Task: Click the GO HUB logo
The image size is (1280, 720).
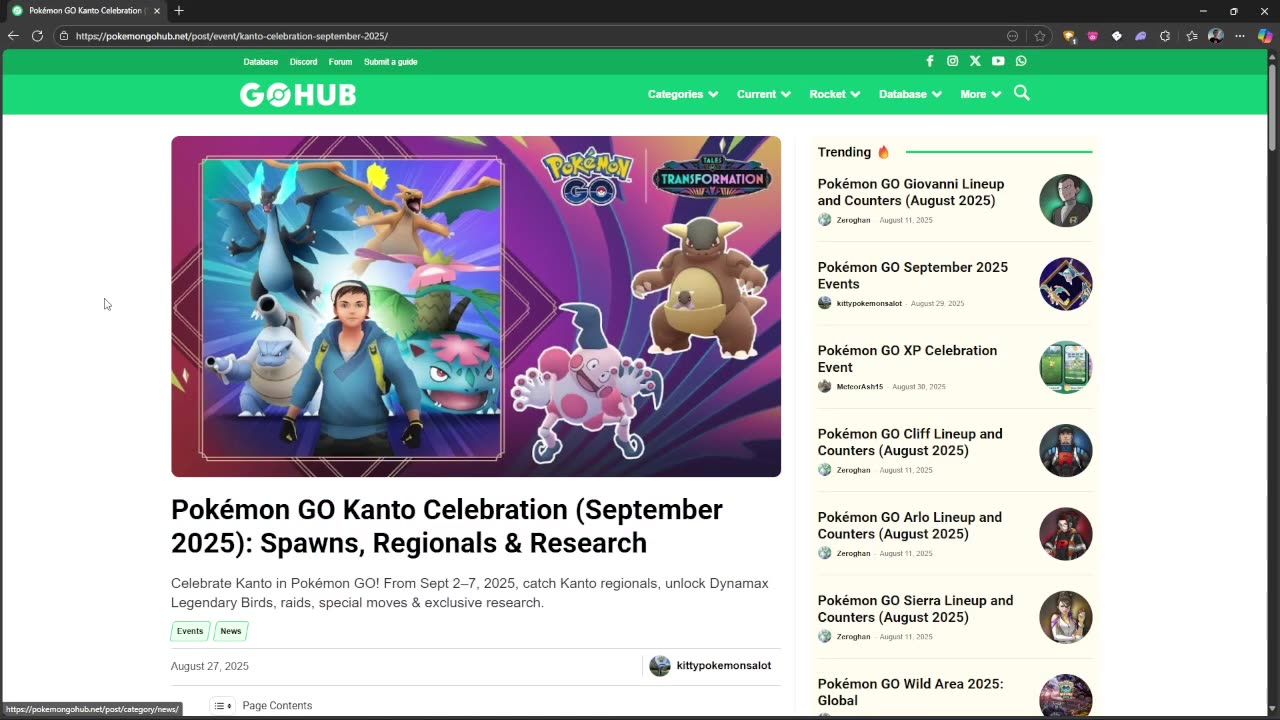Action: [x=298, y=94]
